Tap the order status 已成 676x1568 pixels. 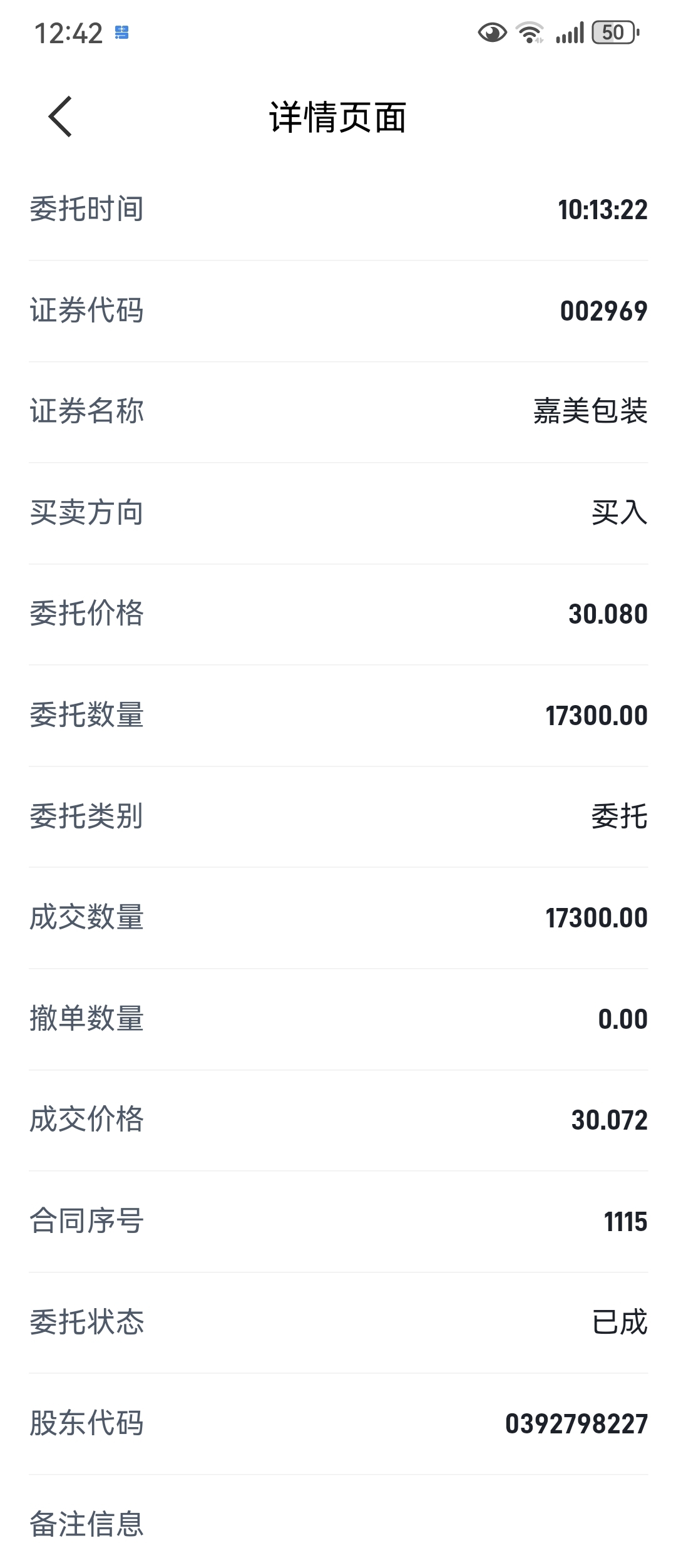coord(619,1323)
